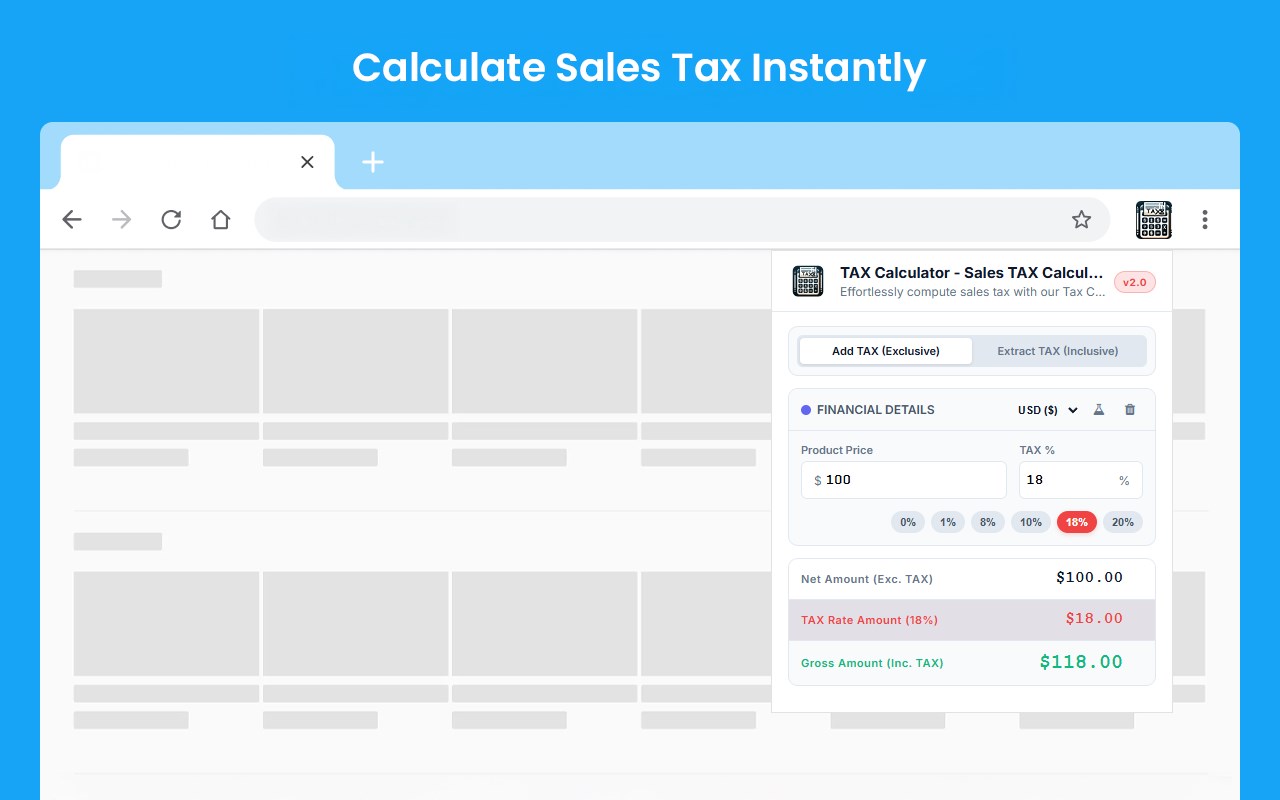Viewport: 1280px width, 800px height.
Task: Reload the page
Action: (171, 220)
